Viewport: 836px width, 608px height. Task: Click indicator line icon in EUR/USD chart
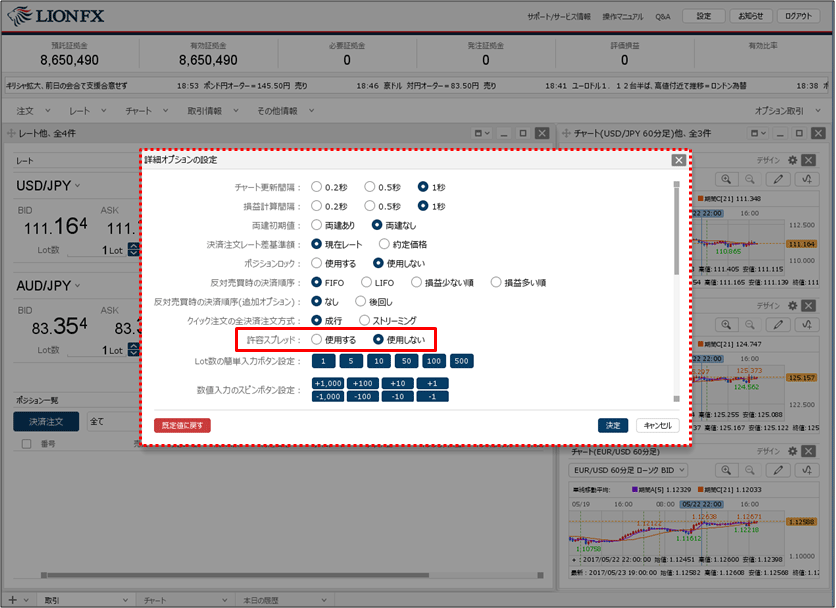coord(807,470)
